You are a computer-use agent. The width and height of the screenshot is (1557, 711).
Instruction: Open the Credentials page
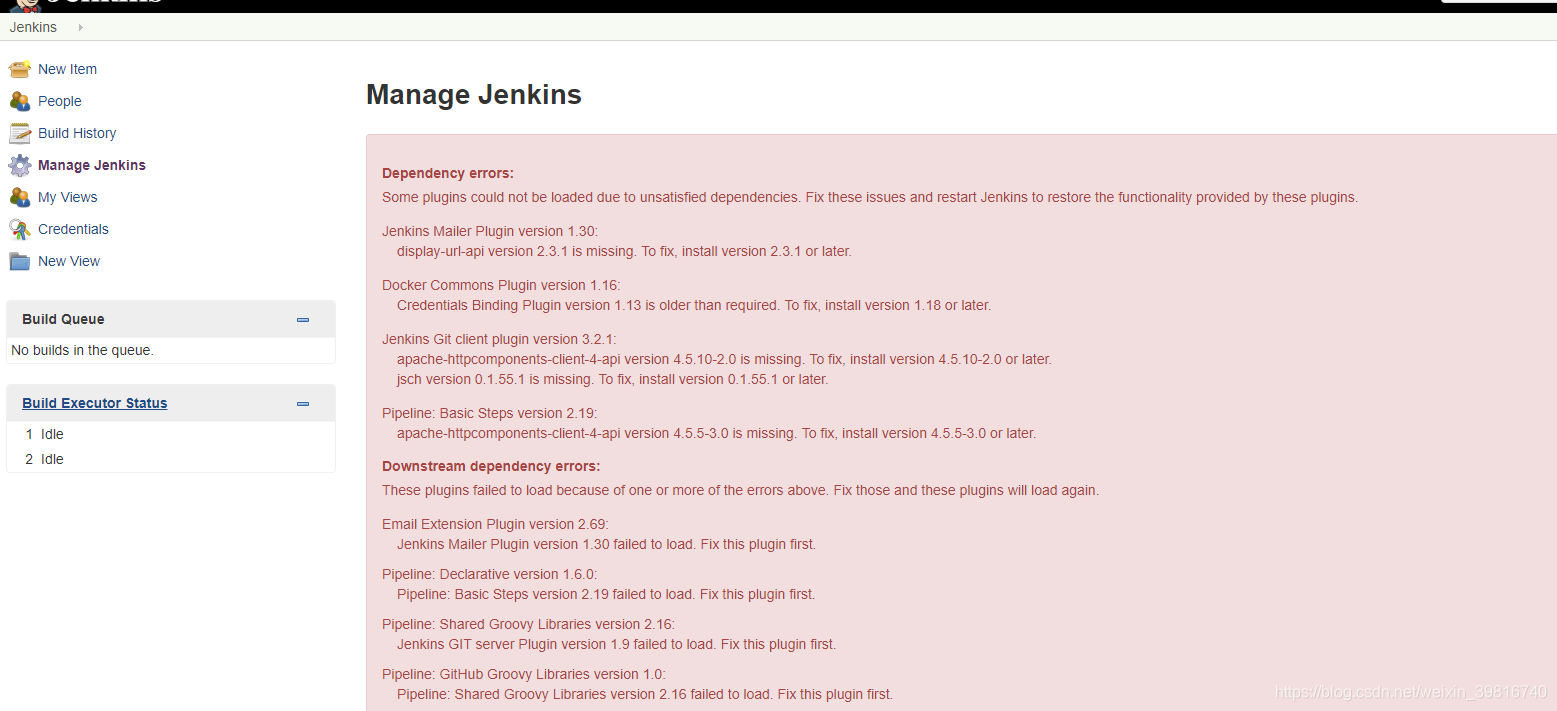tap(73, 229)
